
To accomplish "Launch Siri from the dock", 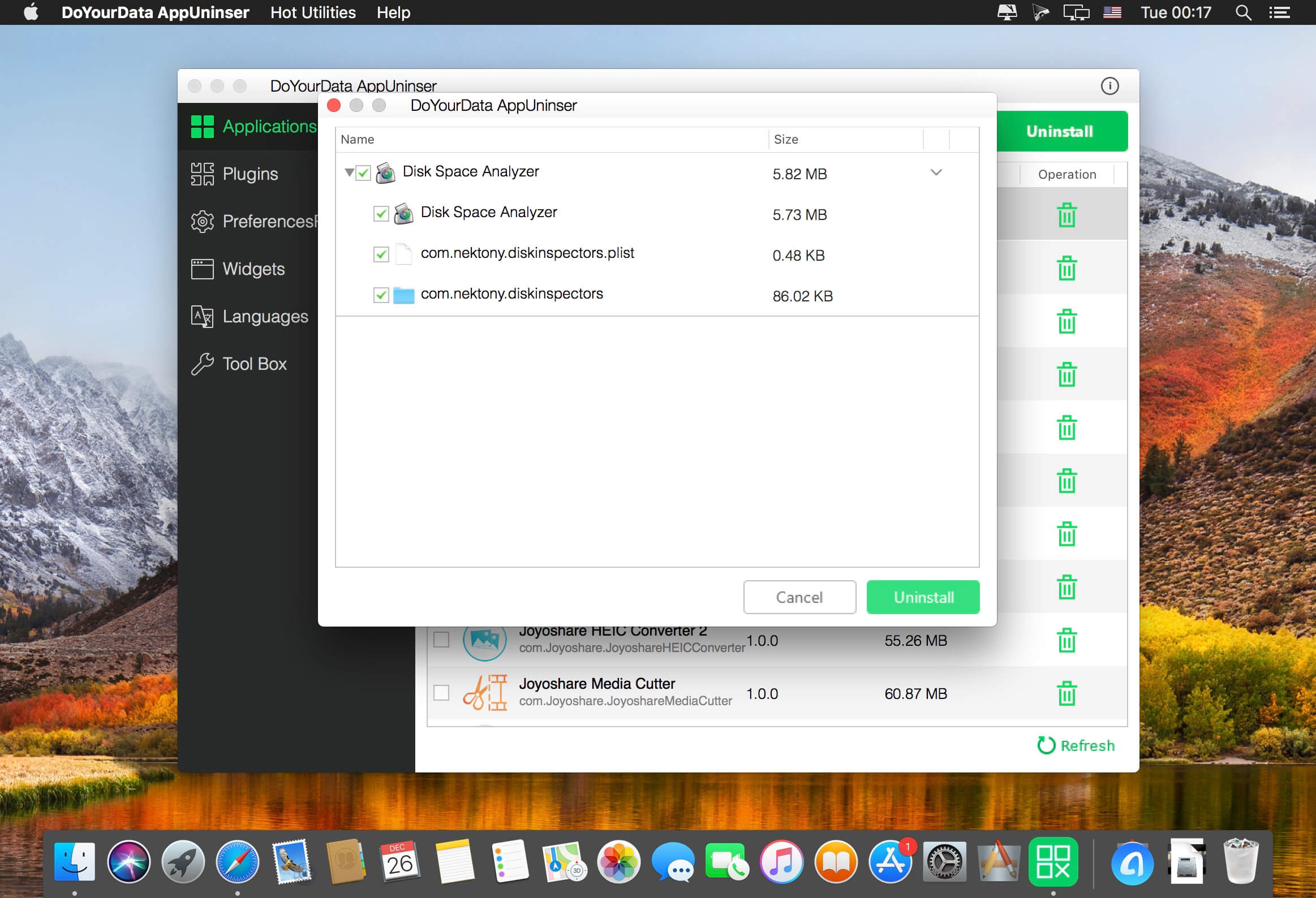I will click(x=128, y=861).
